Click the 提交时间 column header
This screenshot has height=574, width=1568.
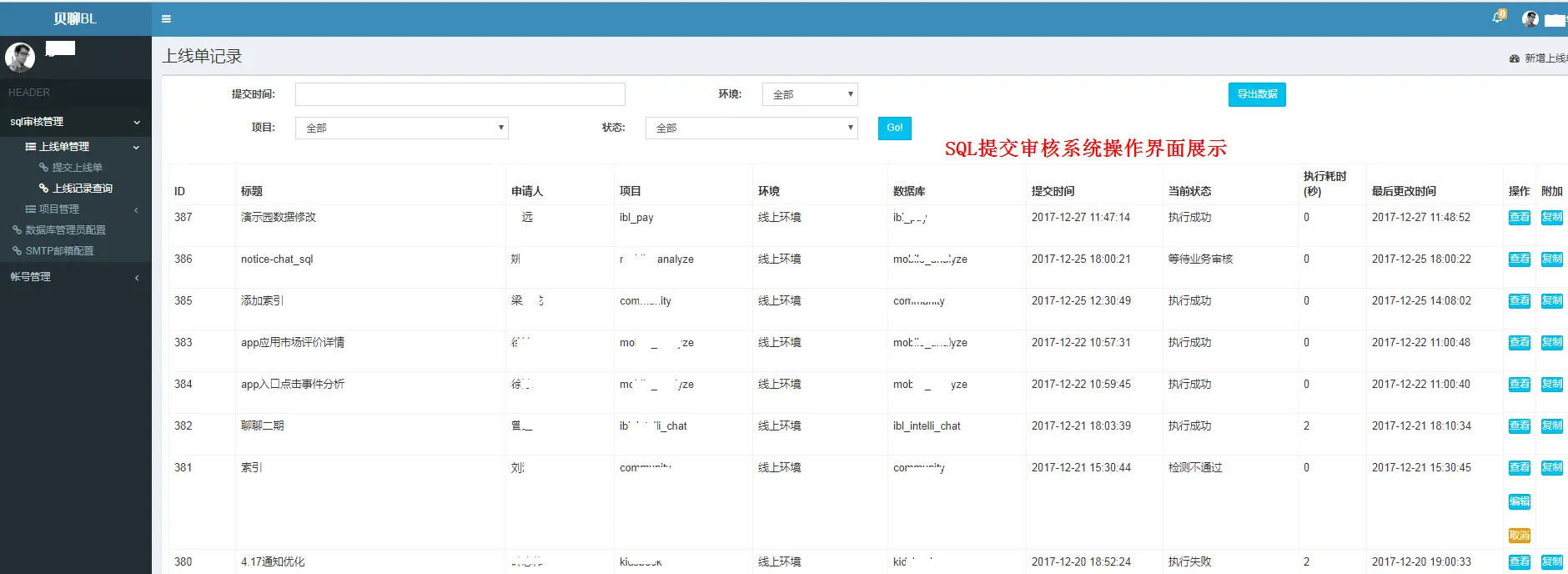coord(1053,191)
